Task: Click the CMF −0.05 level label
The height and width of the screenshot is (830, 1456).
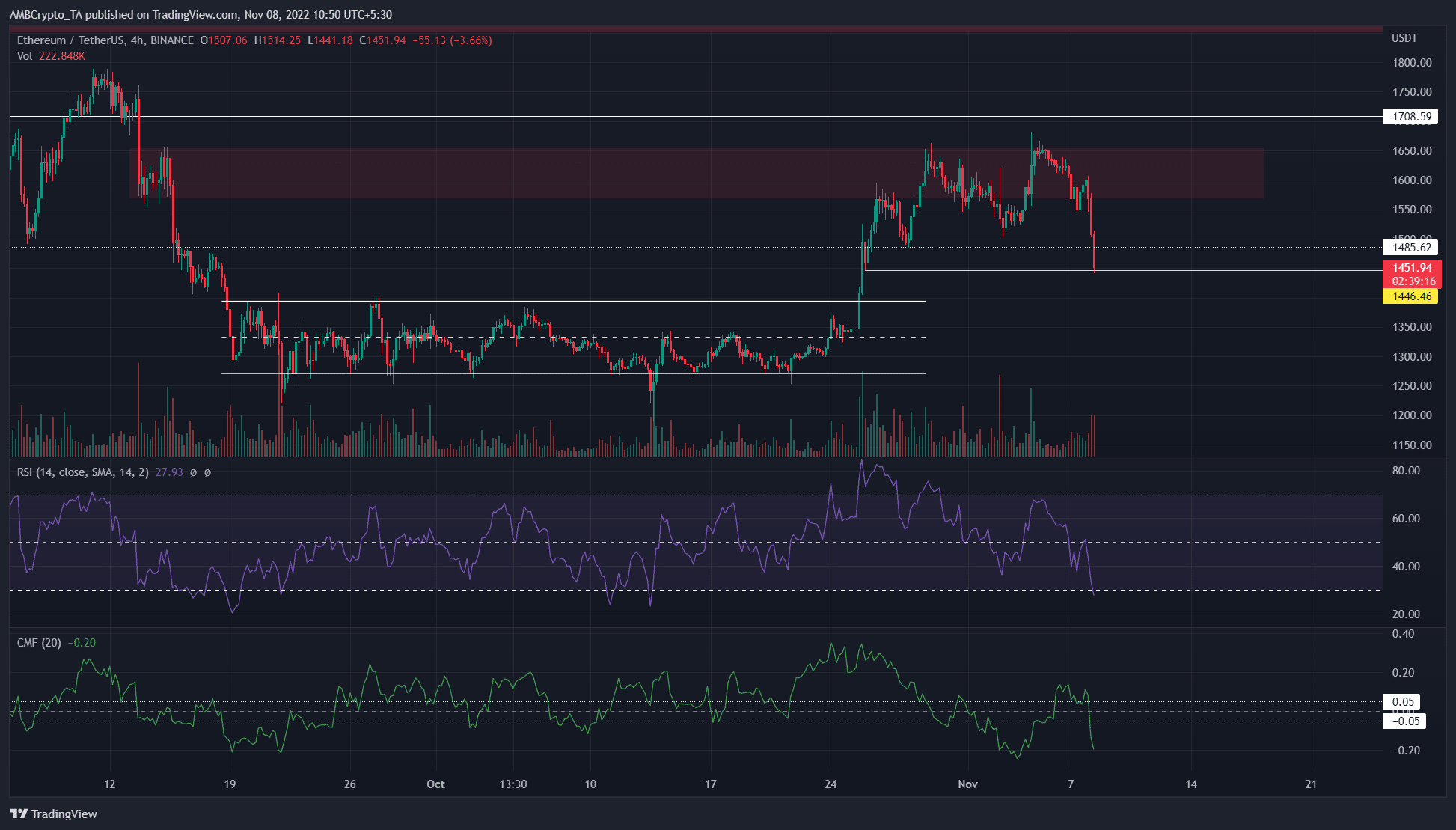Action: coord(1404,721)
